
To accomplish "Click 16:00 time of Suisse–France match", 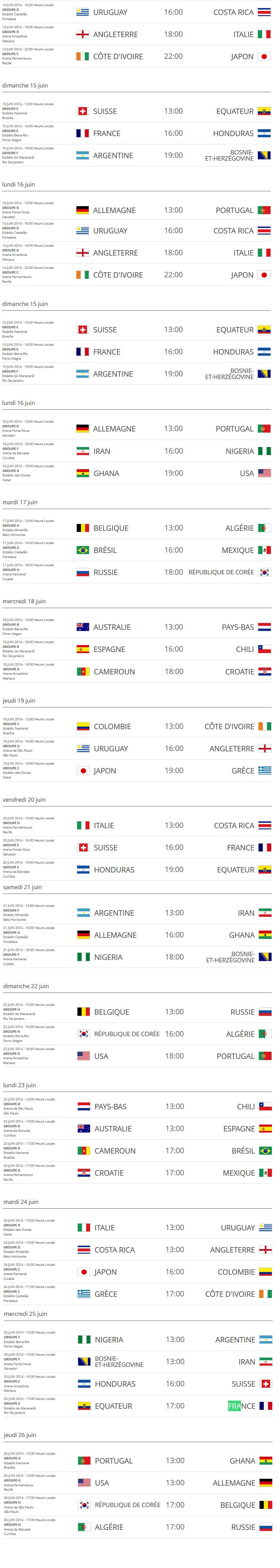I will (x=174, y=847).
